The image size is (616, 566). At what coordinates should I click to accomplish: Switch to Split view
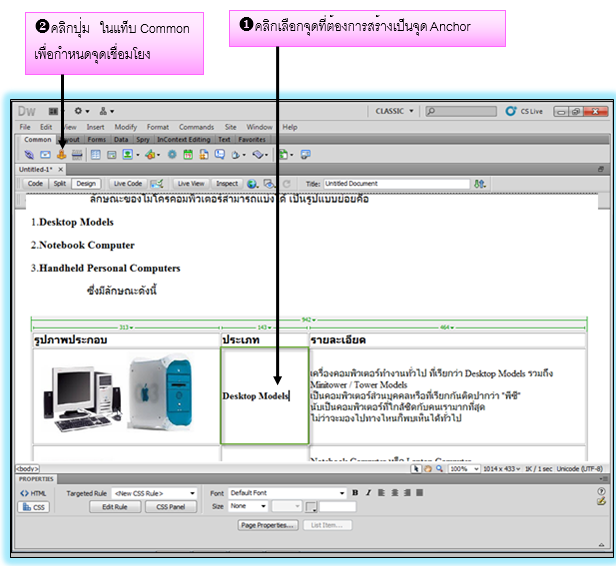coord(60,183)
